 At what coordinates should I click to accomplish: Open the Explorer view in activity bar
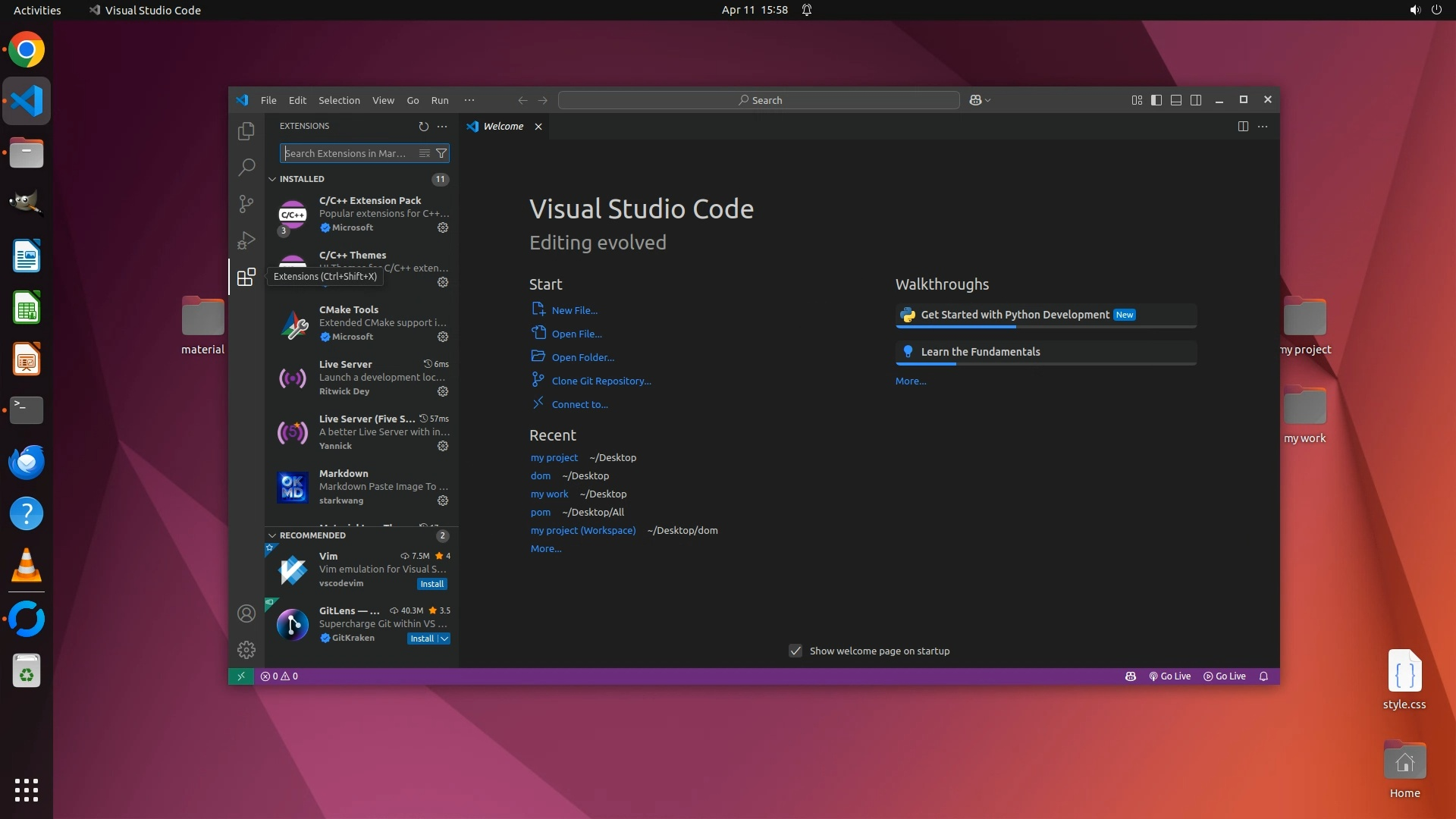[x=246, y=131]
